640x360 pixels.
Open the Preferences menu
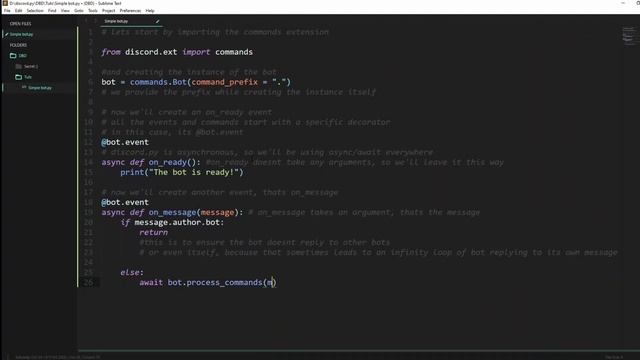pos(130,11)
